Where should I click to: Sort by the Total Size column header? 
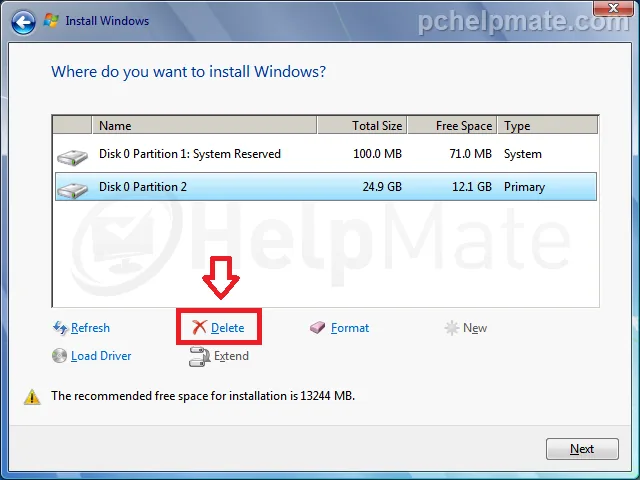[362, 125]
